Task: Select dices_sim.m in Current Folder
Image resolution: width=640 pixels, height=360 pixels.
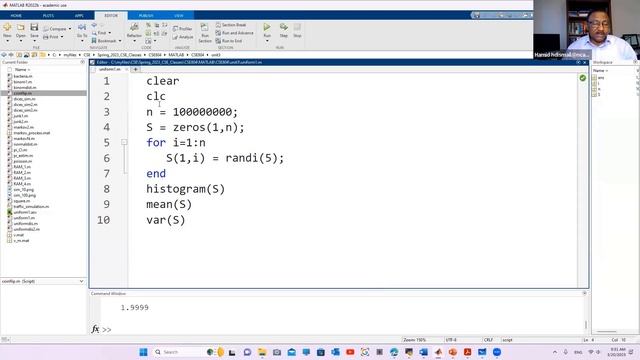Action: click(x=24, y=99)
